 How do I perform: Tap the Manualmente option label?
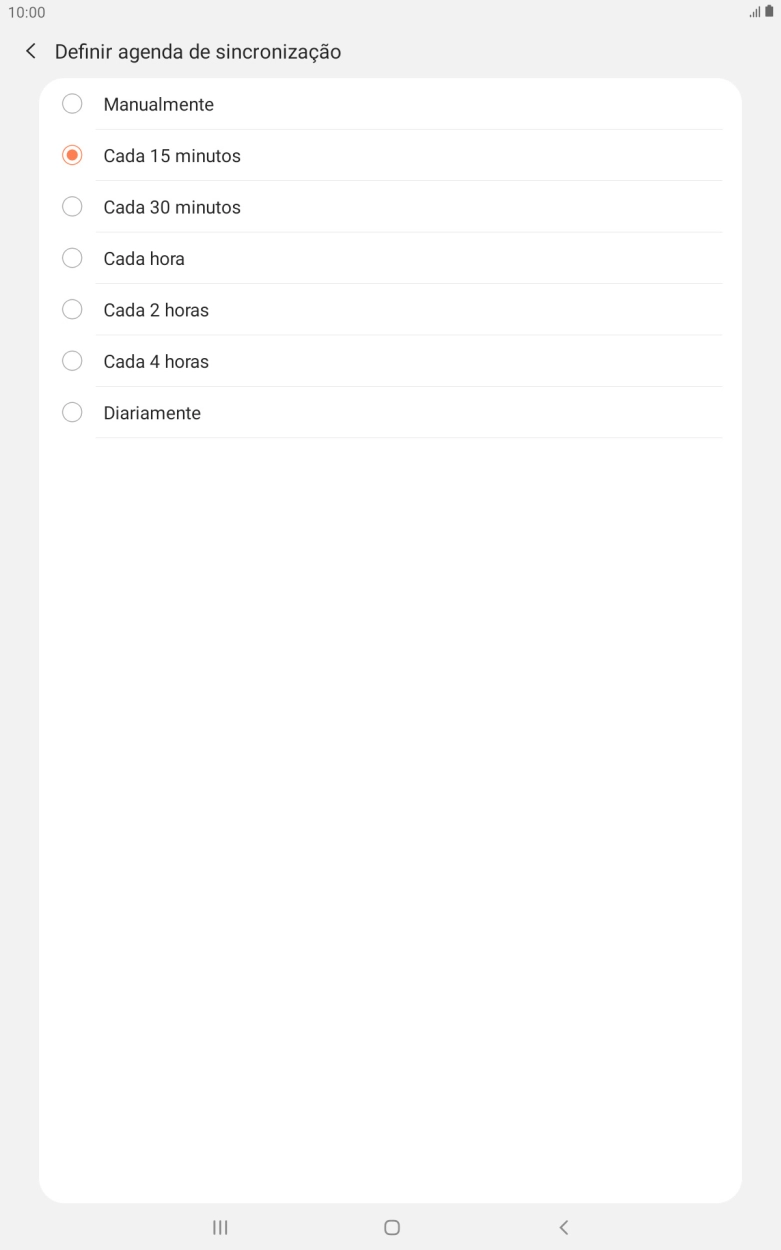(159, 104)
